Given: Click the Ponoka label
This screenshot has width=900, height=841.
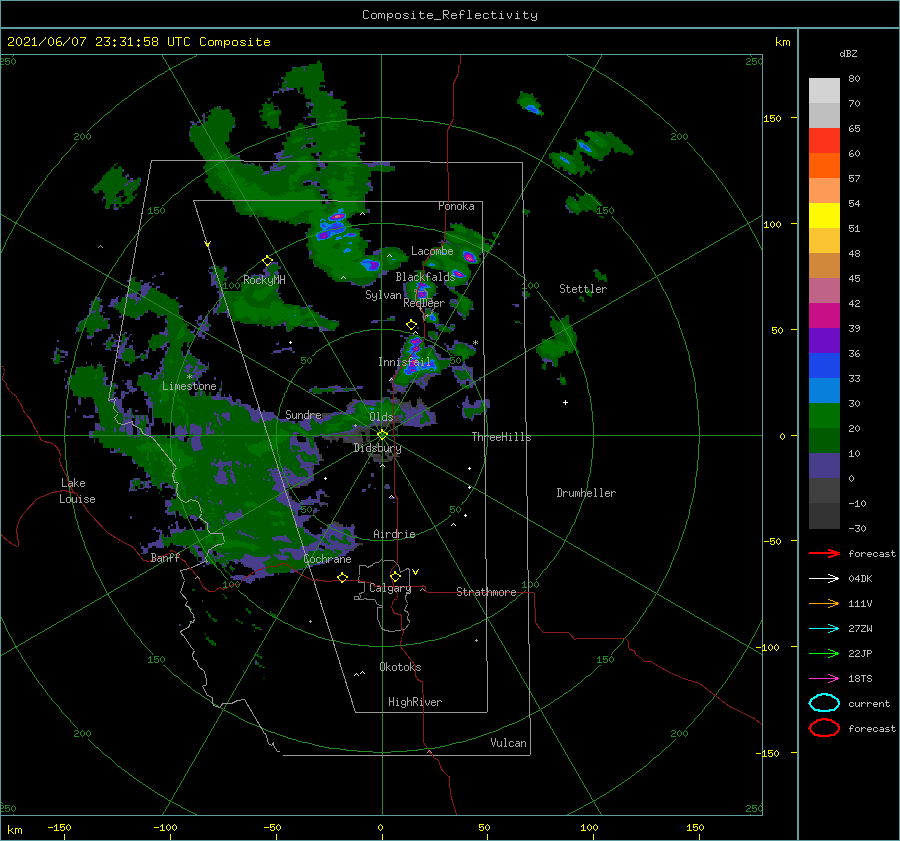Looking at the screenshot, I should click(x=456, y=206).
